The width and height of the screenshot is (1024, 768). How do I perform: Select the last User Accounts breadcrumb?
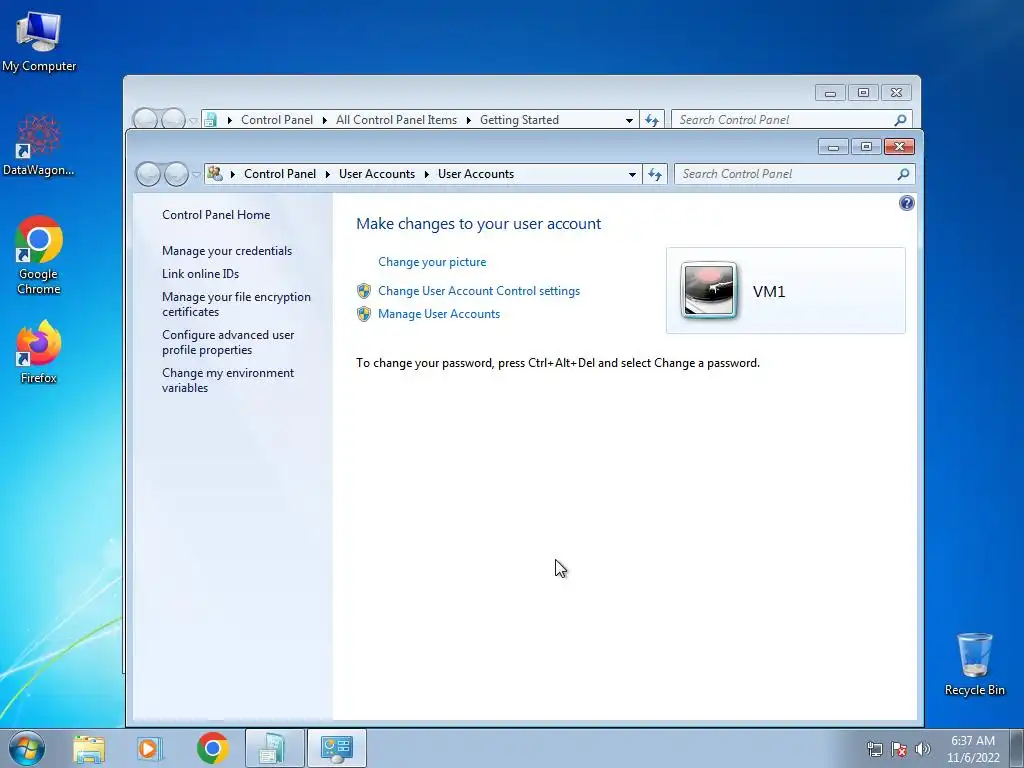(476, 174)
